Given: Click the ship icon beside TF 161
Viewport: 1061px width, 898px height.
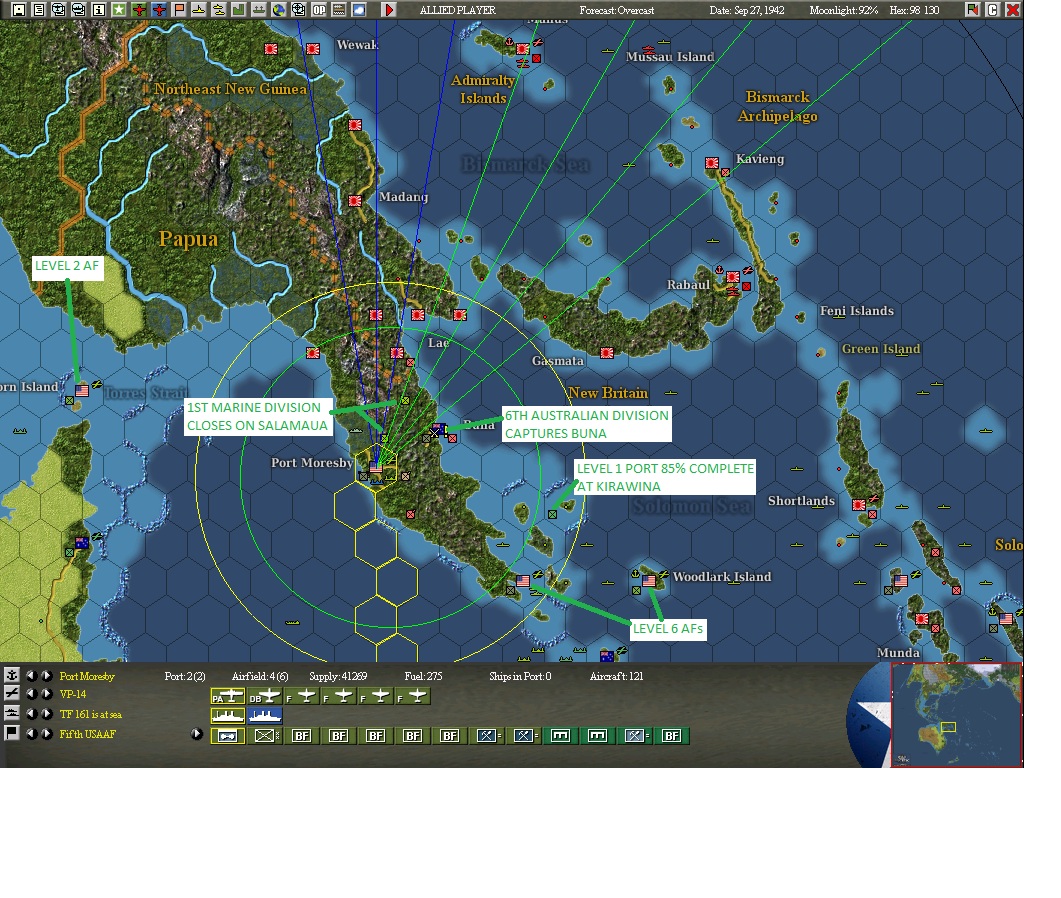Looking at the screenshot, I should 12,713.
